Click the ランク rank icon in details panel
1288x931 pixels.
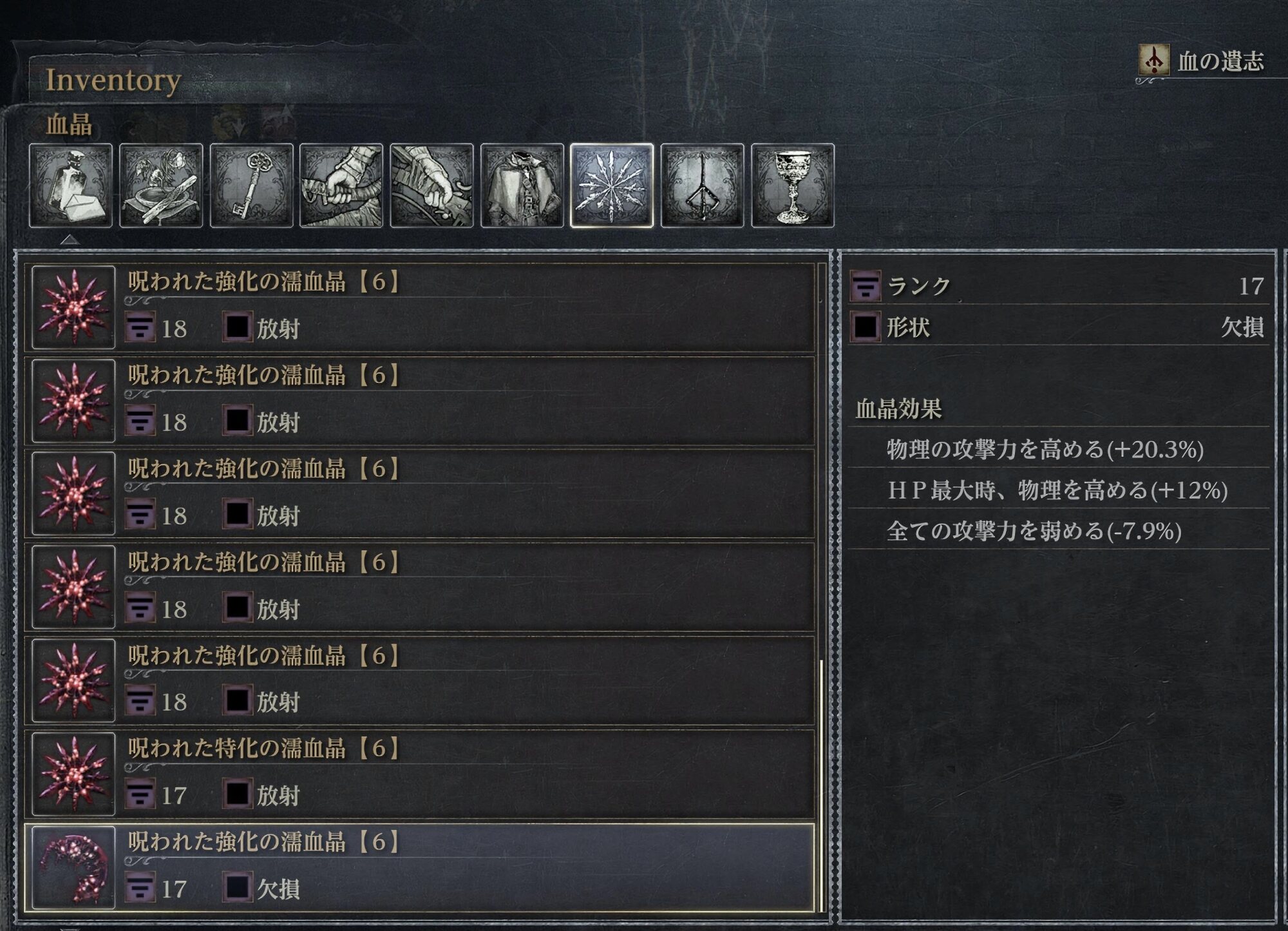pyautogui.click(x=866, y=286)
